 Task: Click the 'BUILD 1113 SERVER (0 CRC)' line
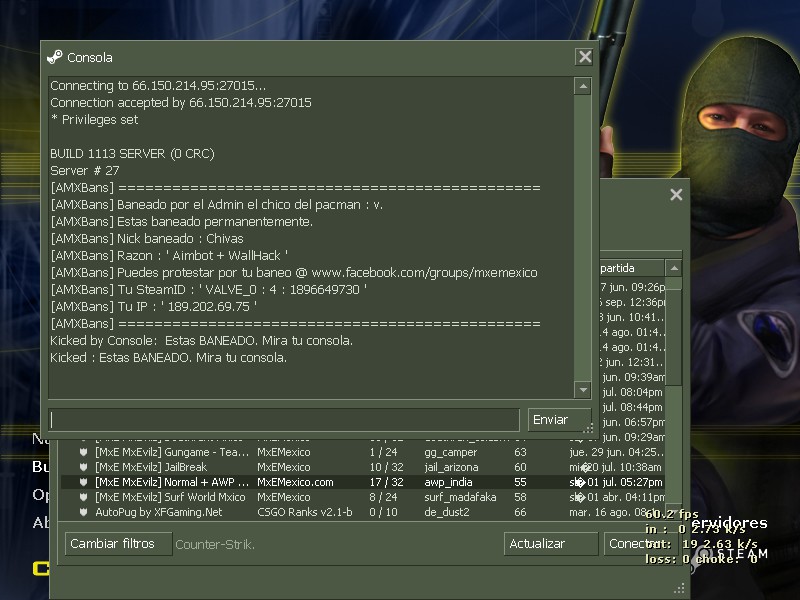click(132, 154)
